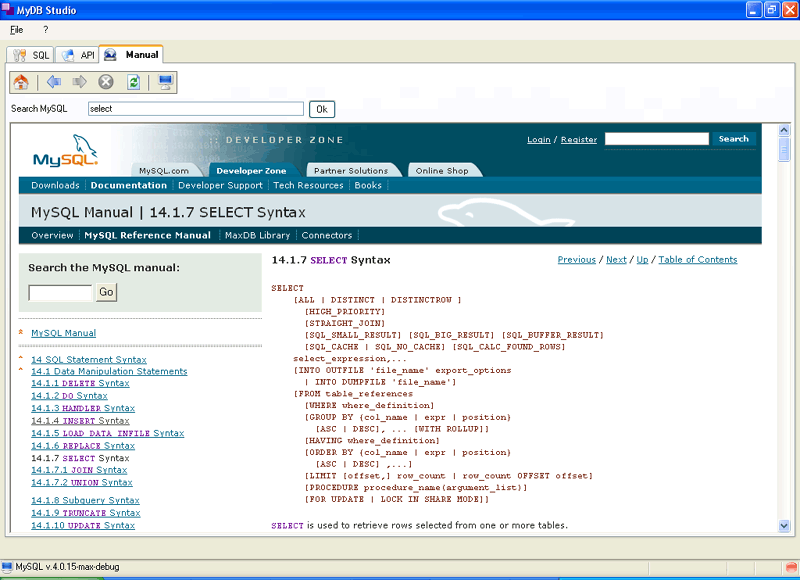Click the connection icon in the status bar
Viewport: 800px width, 580px height.
(8, 567)
